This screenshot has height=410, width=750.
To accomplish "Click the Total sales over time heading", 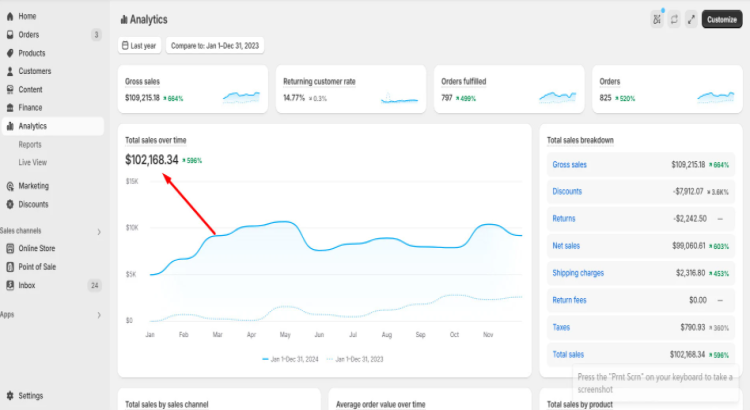I will pos(155,140).
